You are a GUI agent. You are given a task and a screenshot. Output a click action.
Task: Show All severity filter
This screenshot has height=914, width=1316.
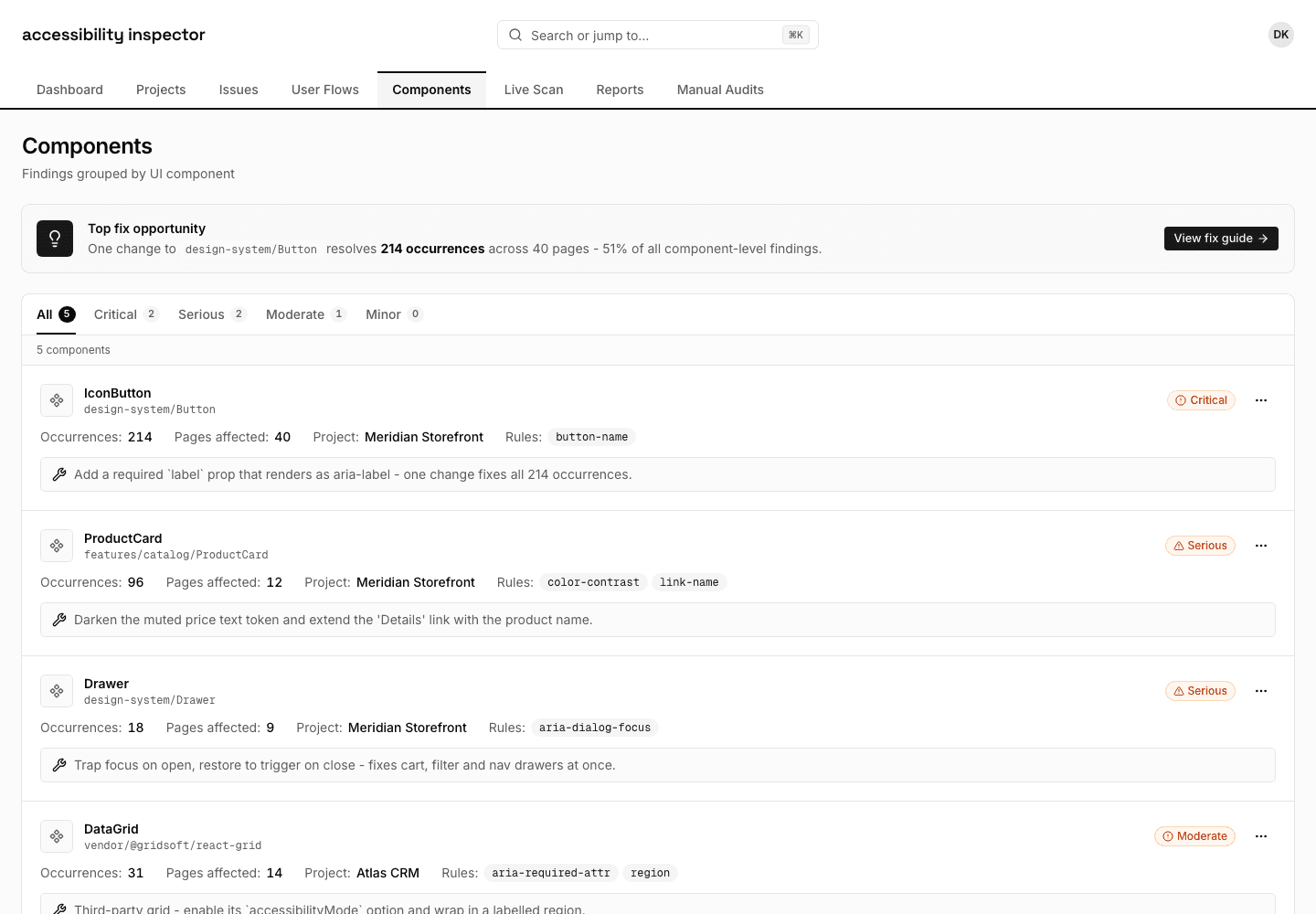tap(56, 314)
